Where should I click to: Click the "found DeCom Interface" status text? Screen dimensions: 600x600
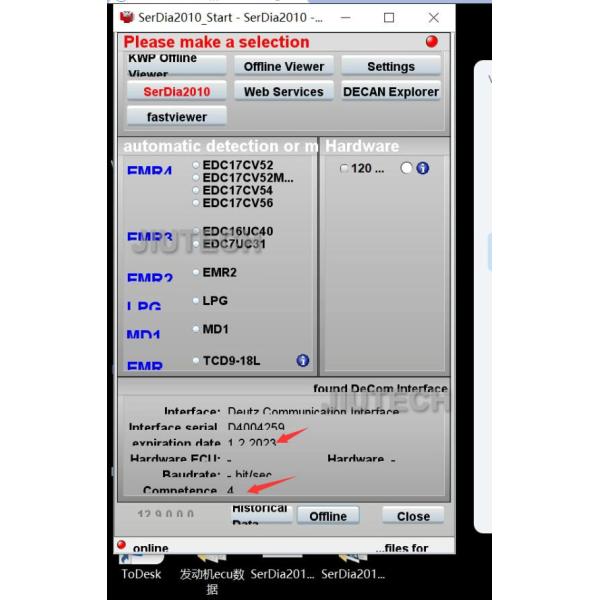click(380, 388)
